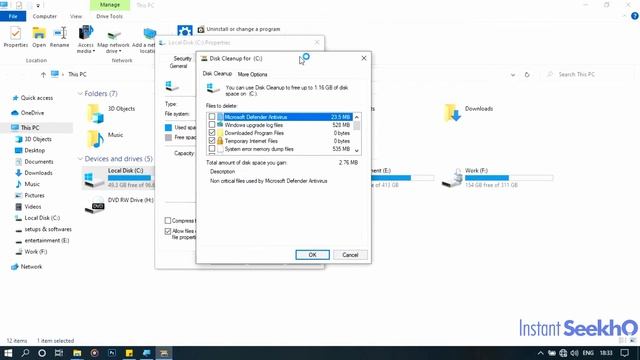The image size is (640, 360).
Task: Toggle Allow files indexing checkbox
Action: pyautogui.click(x=168, y=231)
